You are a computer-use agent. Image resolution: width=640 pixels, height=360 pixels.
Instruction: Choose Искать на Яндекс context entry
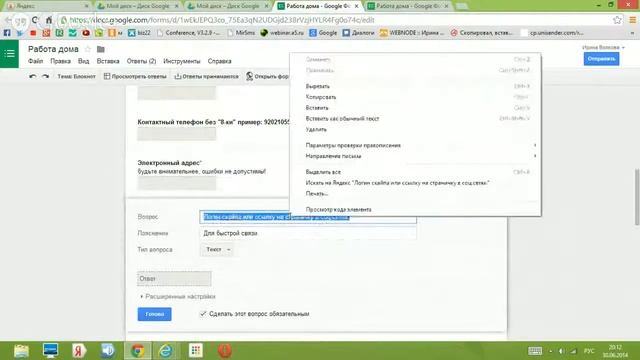coord(416,183)
